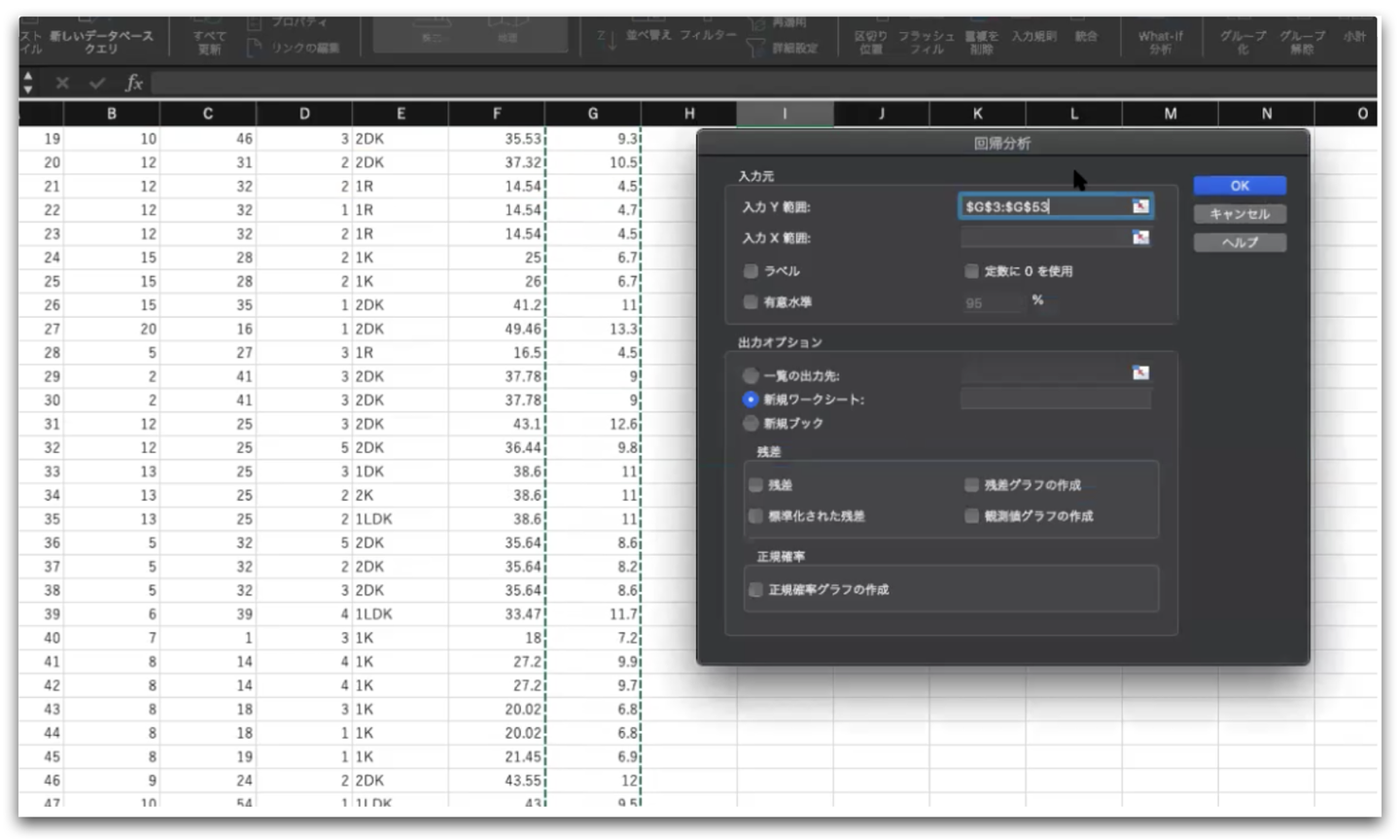Click the 新しいデータベースクエリ ribbon item
1400x840 pixels.
pyautogui.click(x=101, y=41)
